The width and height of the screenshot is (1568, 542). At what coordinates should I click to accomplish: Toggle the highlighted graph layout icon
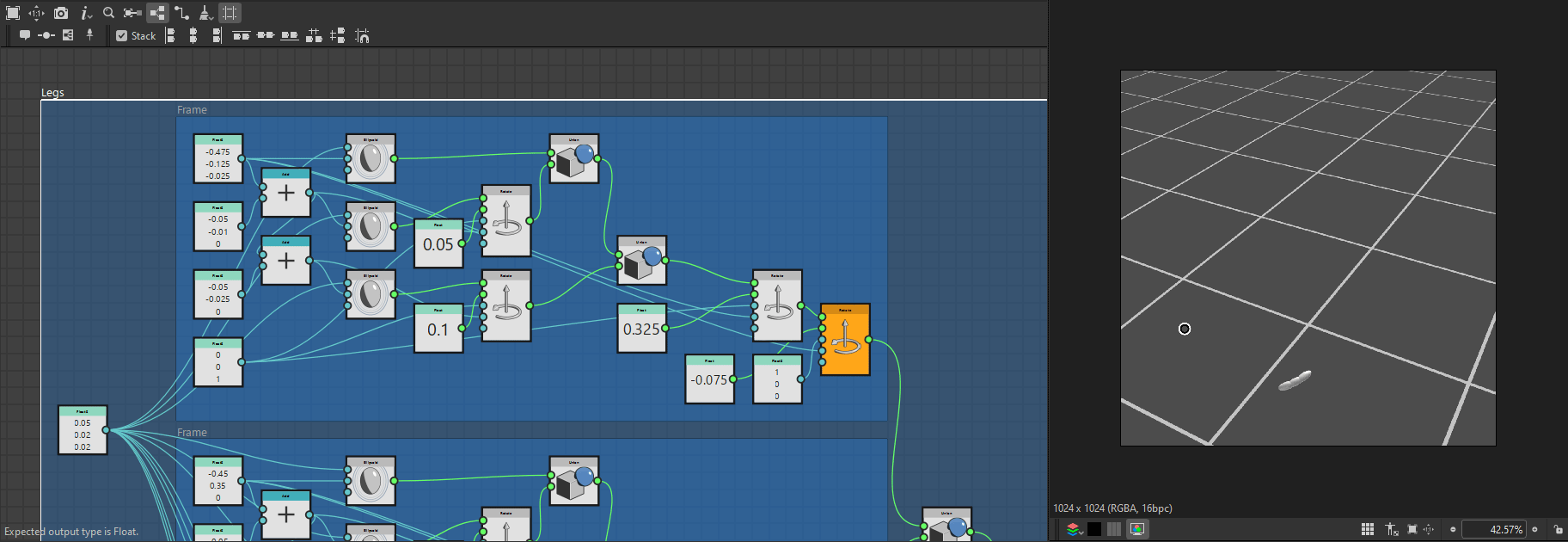(157, 13)
